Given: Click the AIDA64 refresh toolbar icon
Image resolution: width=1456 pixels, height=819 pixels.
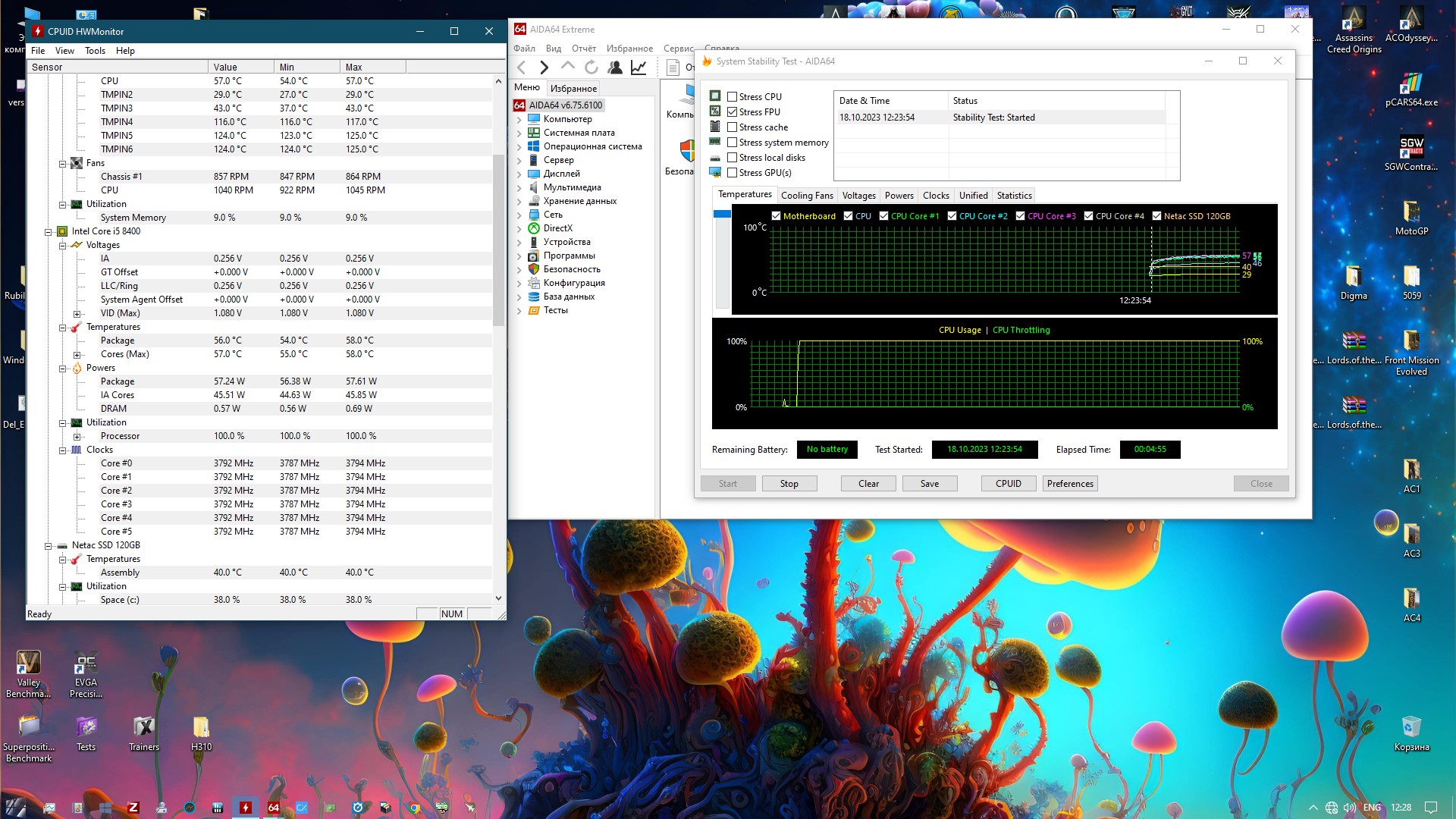Looking at the screenshot, I should (591, 67).
